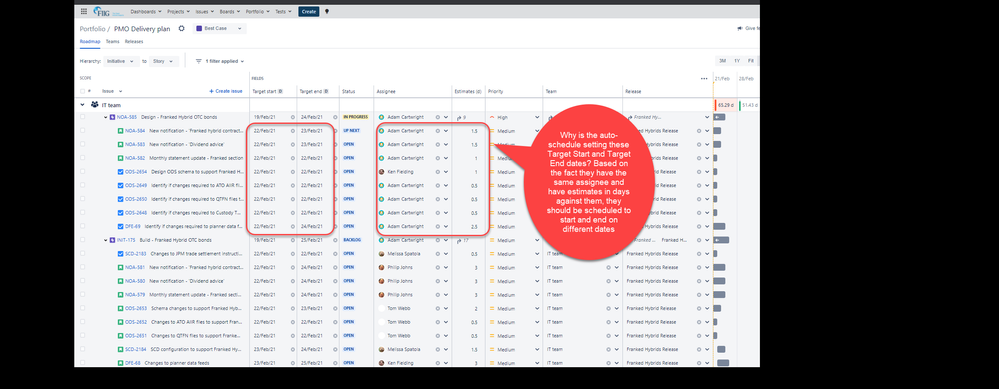999x389 pixels.
Task: Click Adam Cartwright avatar in NOA-584 row
Action: tap(382, 131)
